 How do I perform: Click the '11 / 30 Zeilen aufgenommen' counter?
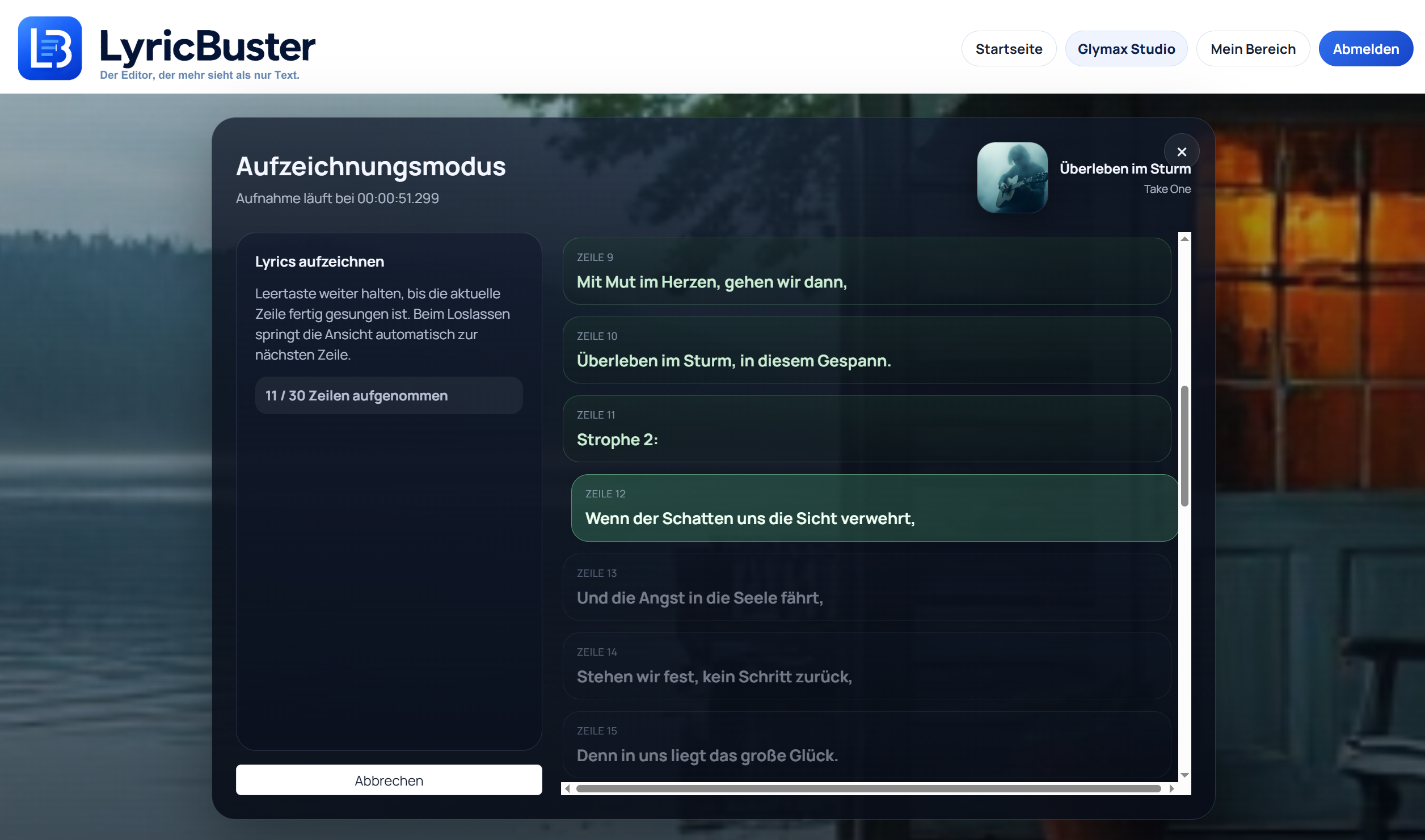389,395
